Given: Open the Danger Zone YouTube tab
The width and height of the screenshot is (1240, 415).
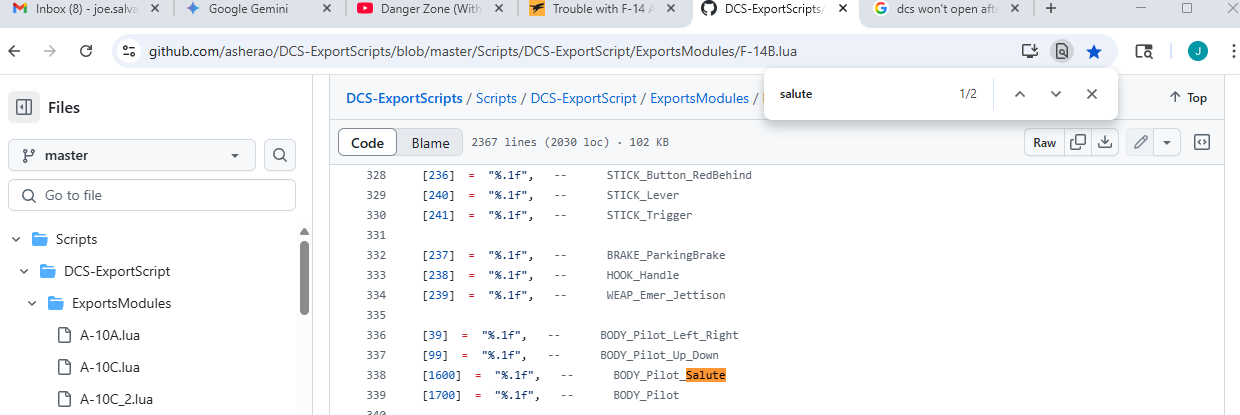Looking at the screenshot, I should [x=430, y=9].
